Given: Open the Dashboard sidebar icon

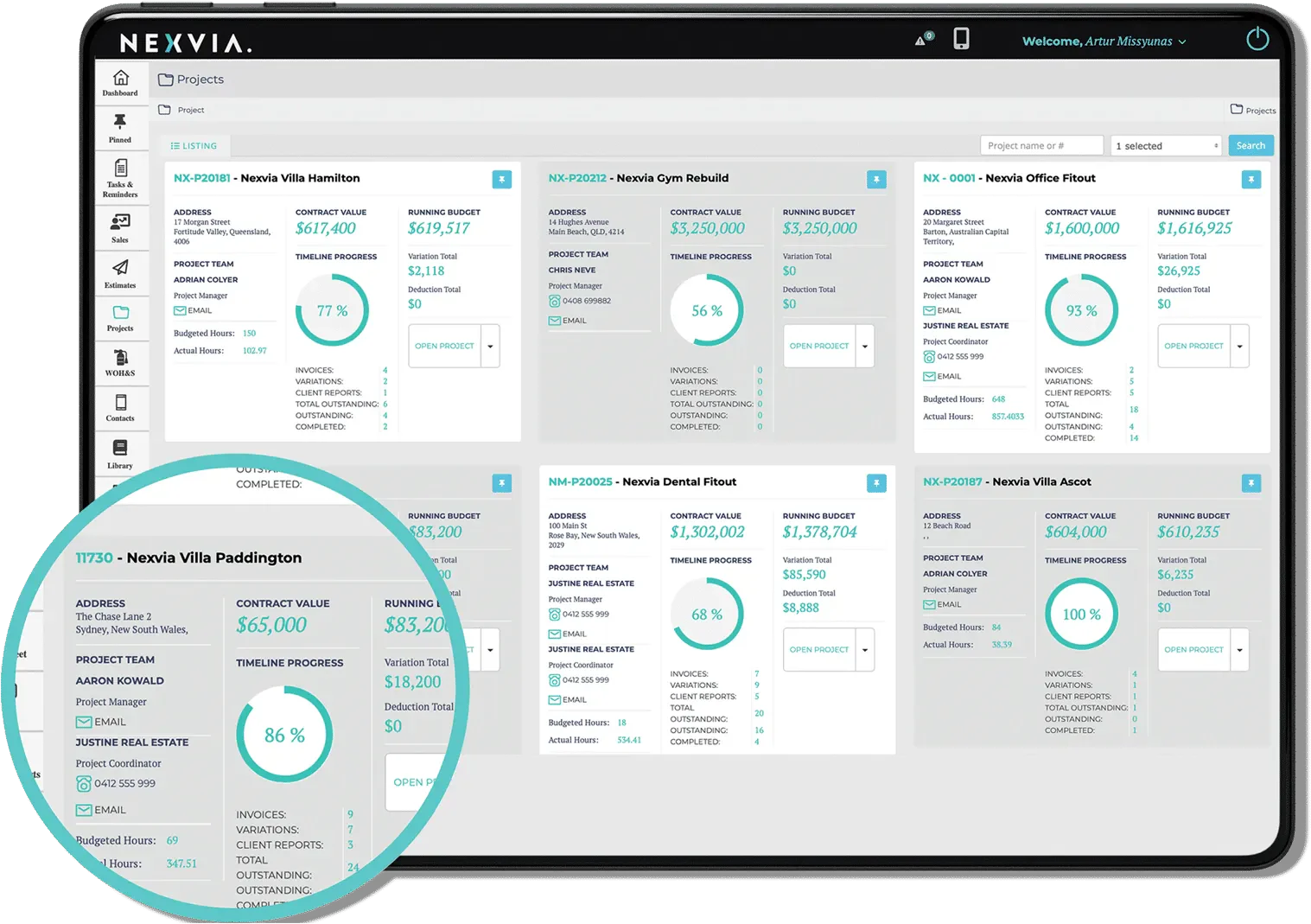Looking at the screenshot, I should click(120, 83).
